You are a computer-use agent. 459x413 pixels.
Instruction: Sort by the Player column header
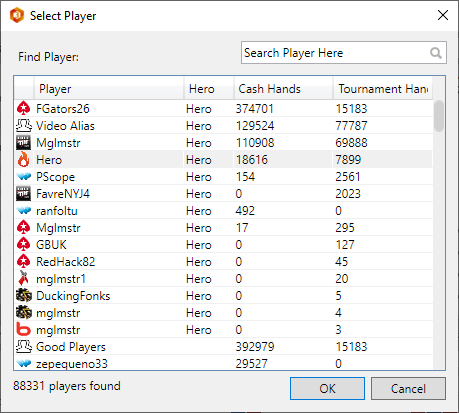coord(109,89)
